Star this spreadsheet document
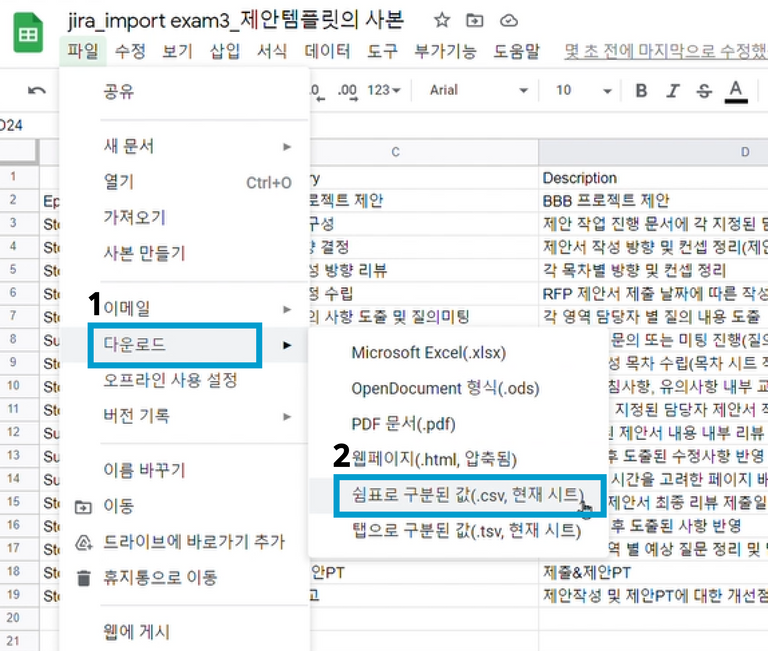 pos(441,21)
